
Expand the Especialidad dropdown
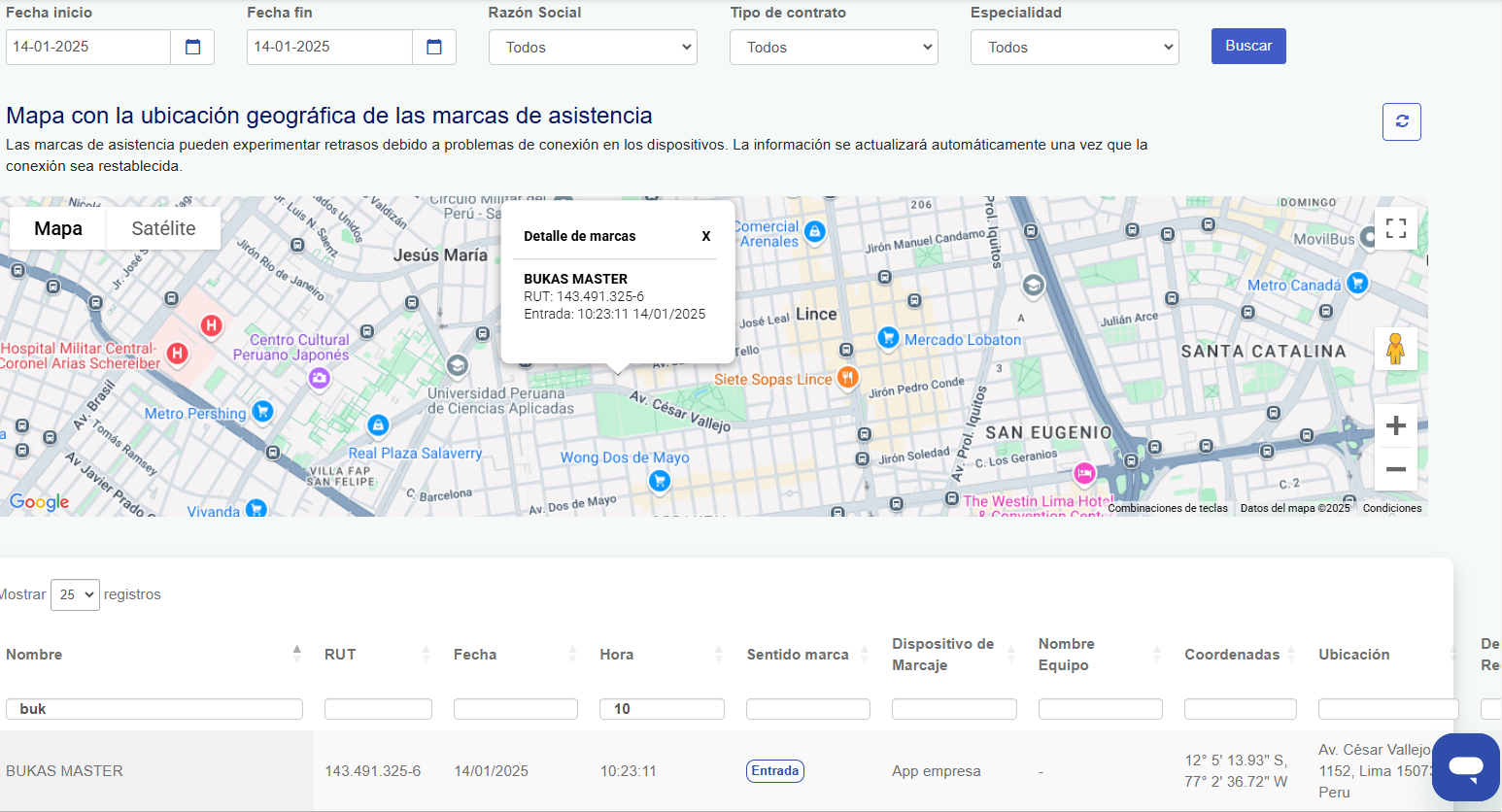click(1075, 47)
